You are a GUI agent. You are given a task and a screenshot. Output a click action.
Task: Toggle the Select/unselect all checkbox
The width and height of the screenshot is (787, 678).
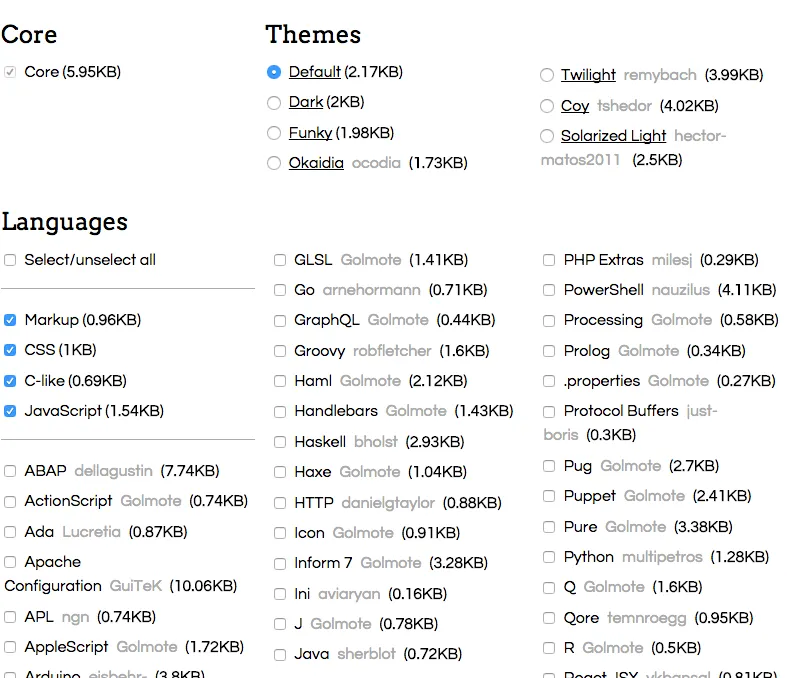coord(10,260)
